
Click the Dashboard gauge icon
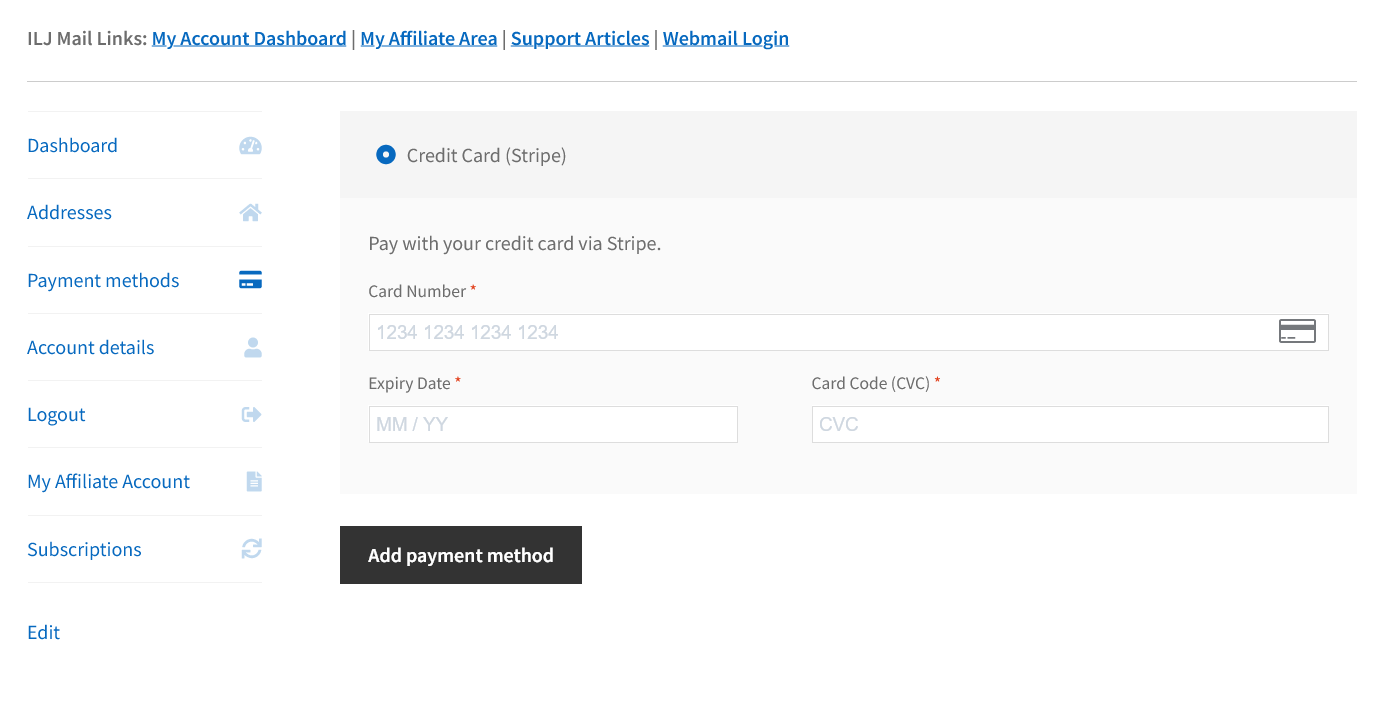(x=250, y=146)
